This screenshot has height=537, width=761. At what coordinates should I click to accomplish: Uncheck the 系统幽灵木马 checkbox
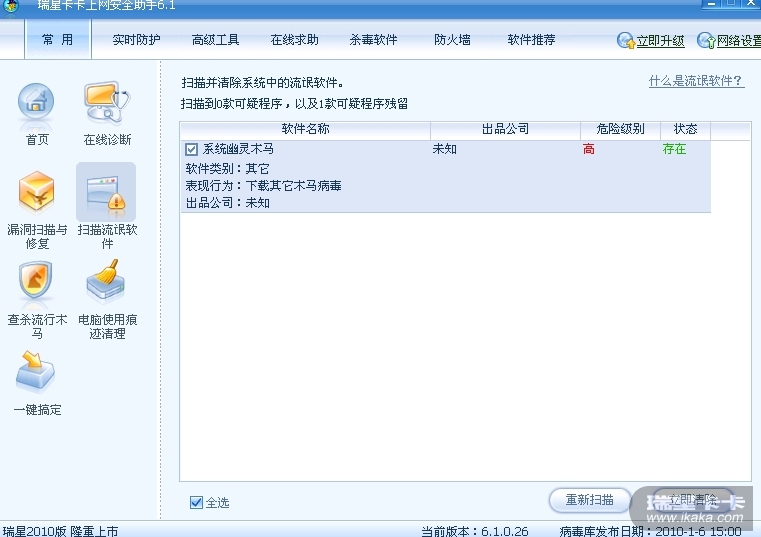191,149
